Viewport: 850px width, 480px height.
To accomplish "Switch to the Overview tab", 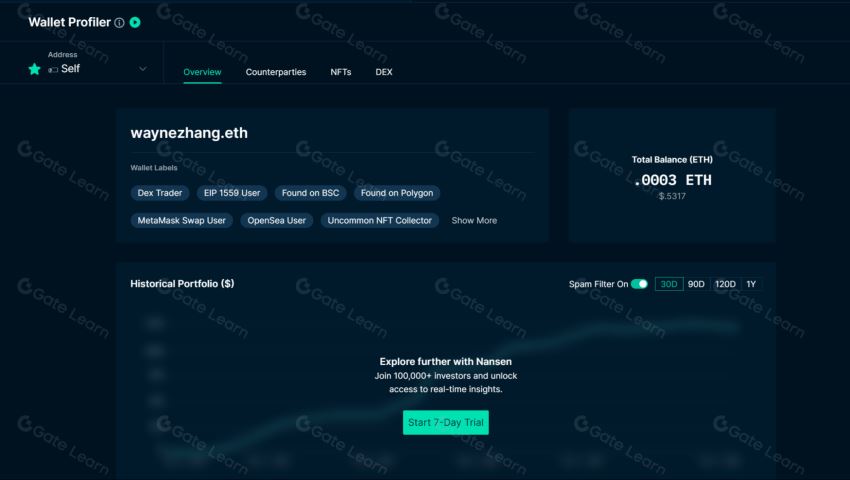I will pos(202,72).
